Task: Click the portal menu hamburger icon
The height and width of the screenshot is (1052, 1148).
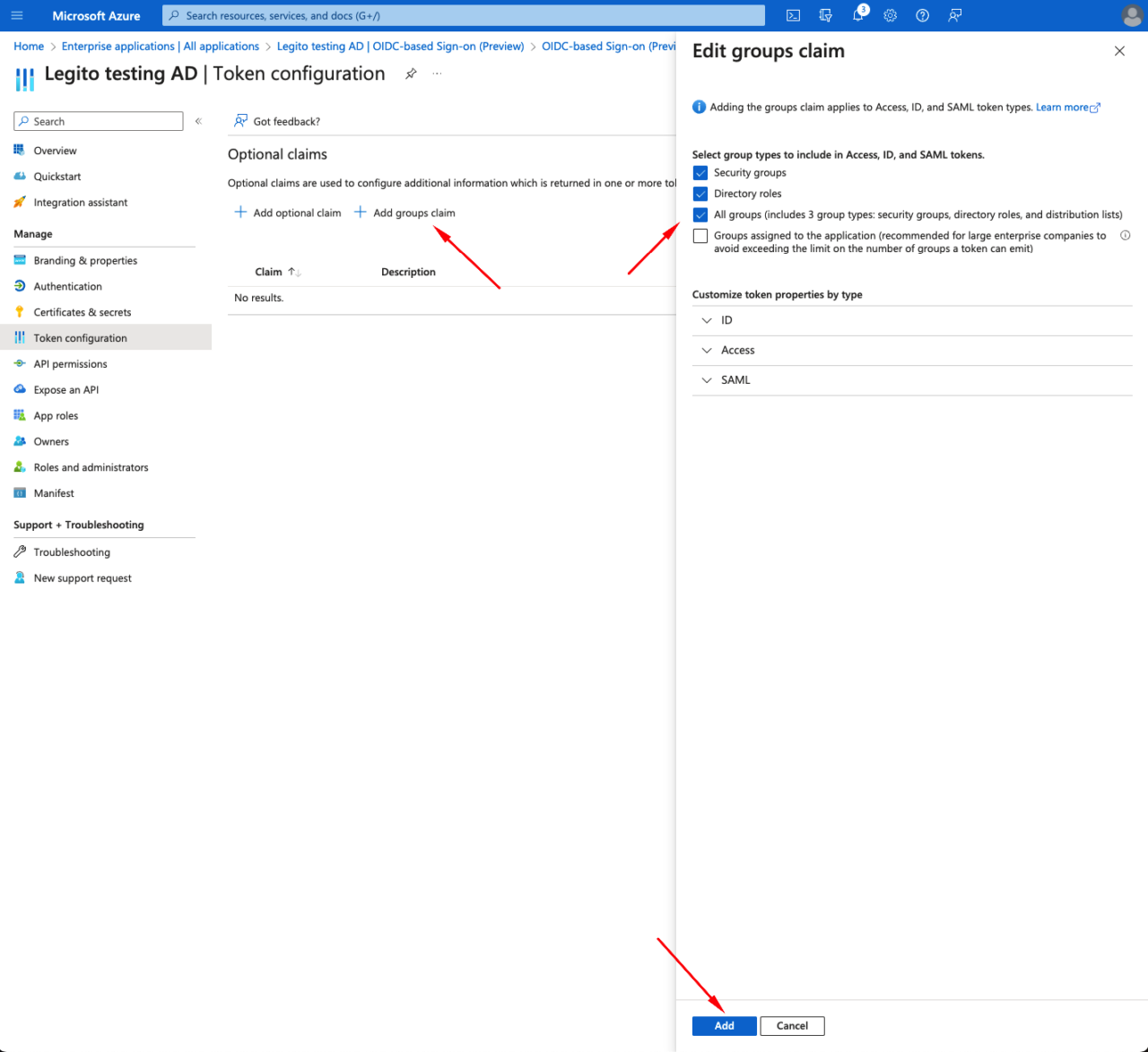Action: tap(16, 15)
